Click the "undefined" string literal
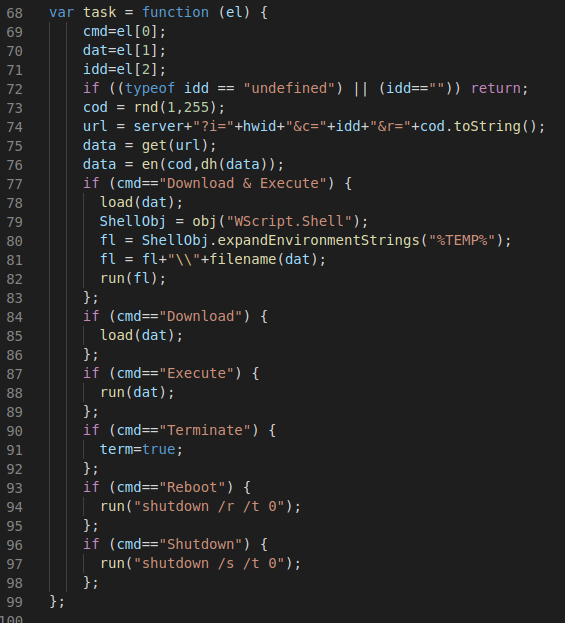The width and height of the screenshot is (565, 623). [x=289, y=88]
